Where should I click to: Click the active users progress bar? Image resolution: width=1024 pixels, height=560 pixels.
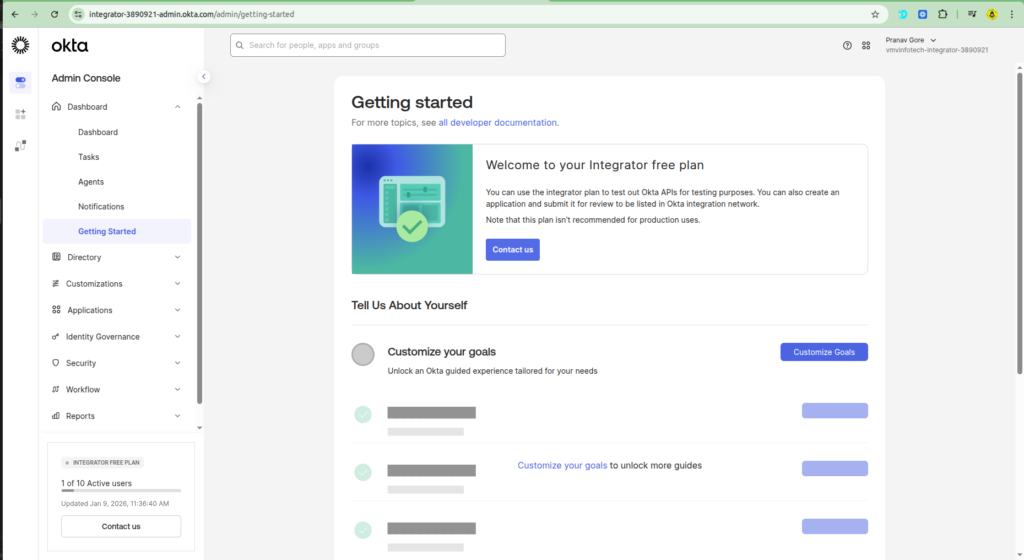coord(120,491)
